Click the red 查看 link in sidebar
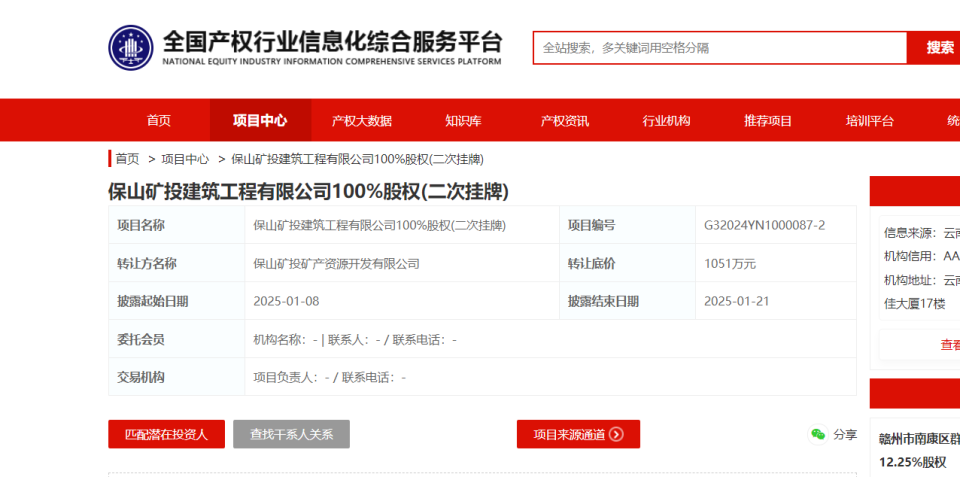This screenshot has width=960, height=477. 950,345
